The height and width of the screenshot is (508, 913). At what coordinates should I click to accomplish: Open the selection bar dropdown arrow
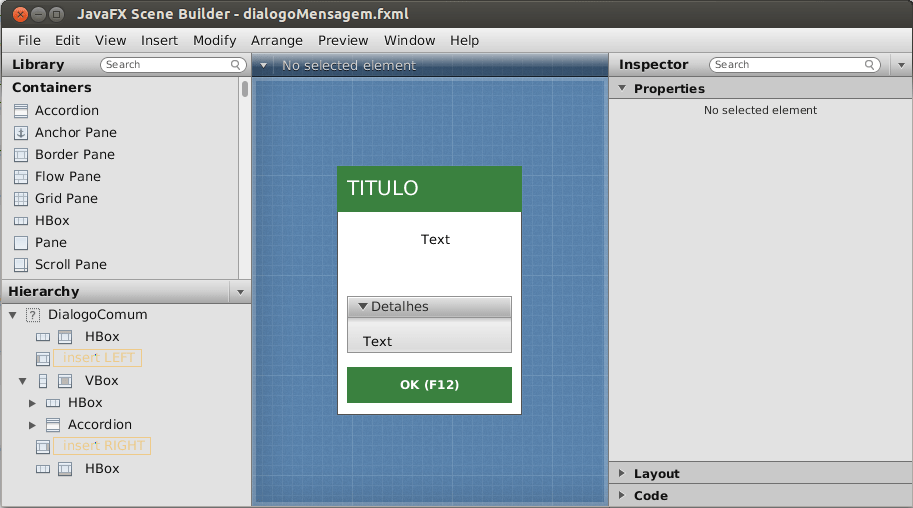pos(263,65)
